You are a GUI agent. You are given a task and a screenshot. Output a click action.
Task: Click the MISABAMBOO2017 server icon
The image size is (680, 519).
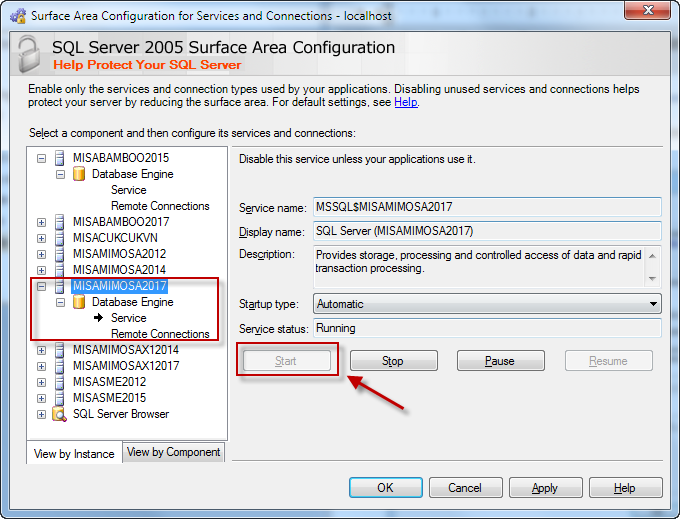[x=60, y=222]
